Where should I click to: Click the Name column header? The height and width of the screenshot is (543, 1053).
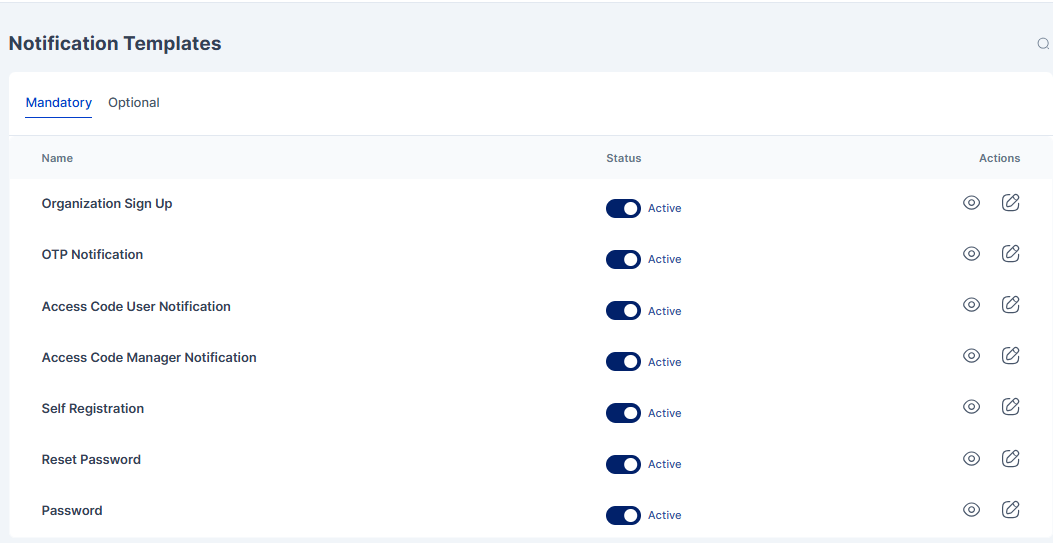pos(57,158)
